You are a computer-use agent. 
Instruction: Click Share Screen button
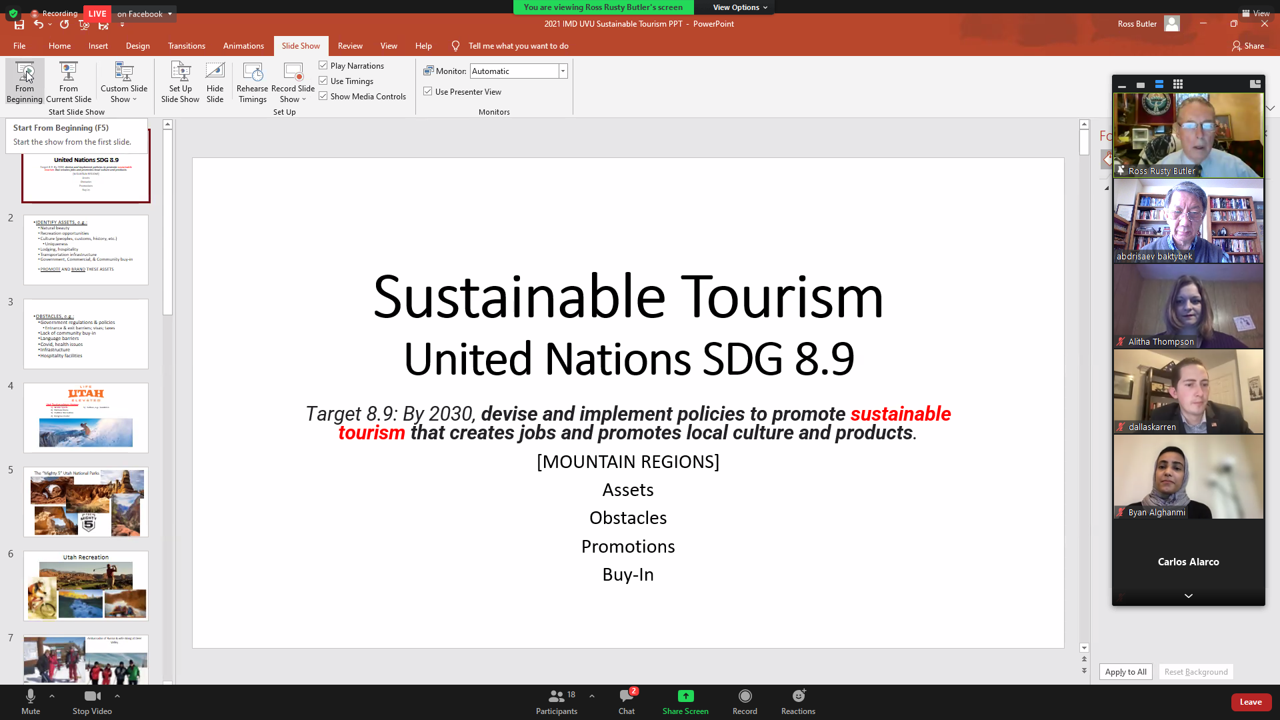click(x=685, y=702)
